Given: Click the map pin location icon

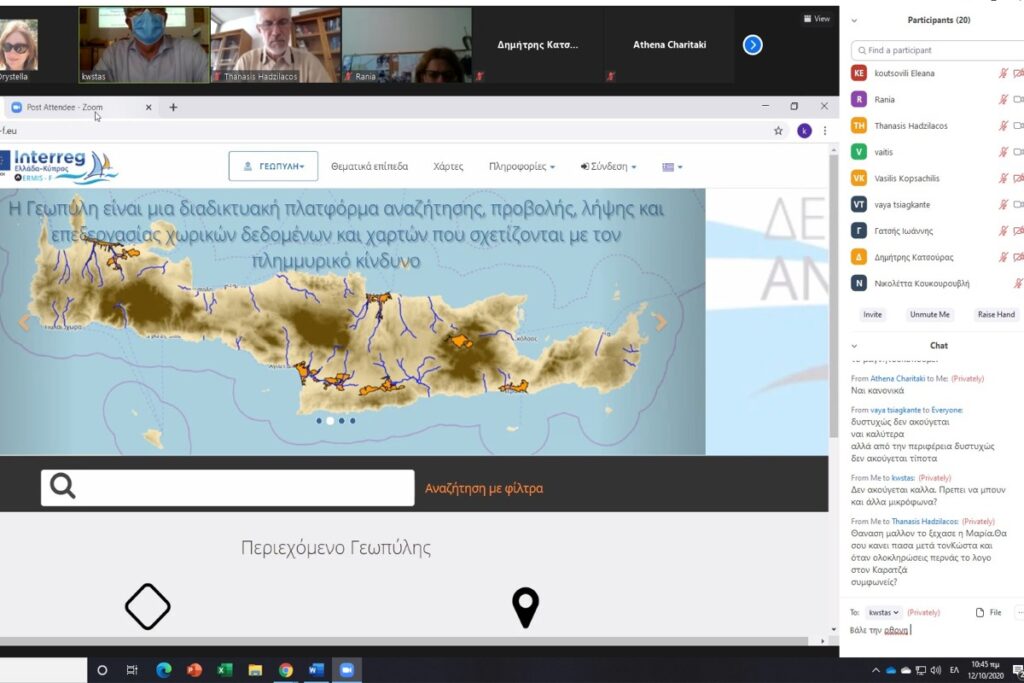Looking at the screenshot, I should coord(525,607).
